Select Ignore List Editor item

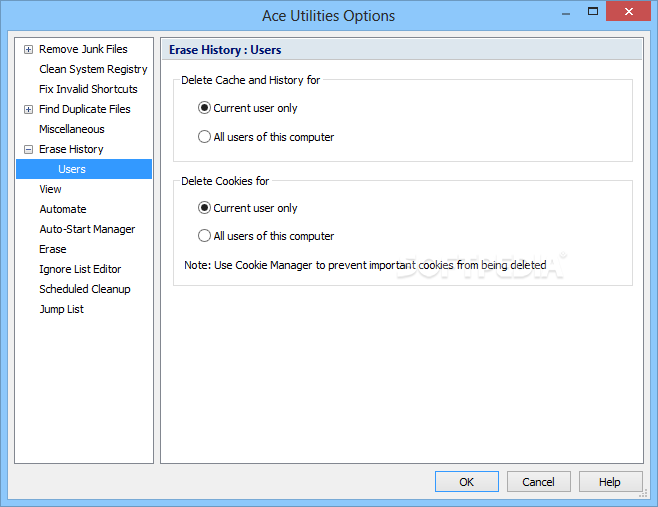pos(80,269)
